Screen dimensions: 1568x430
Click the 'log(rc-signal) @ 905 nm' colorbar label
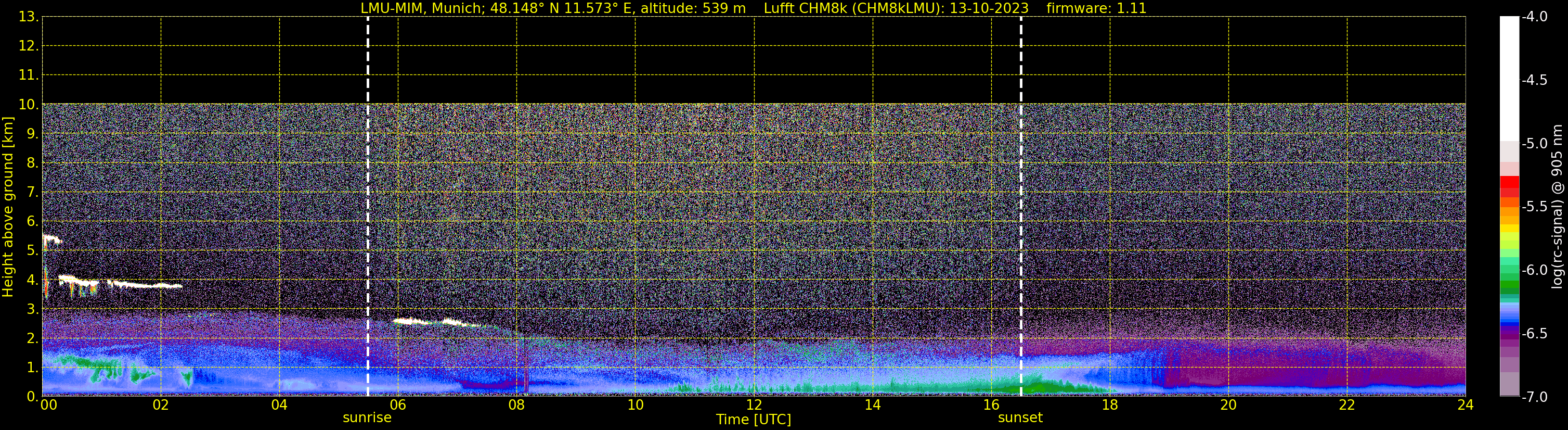click(x=1557, y=207)
